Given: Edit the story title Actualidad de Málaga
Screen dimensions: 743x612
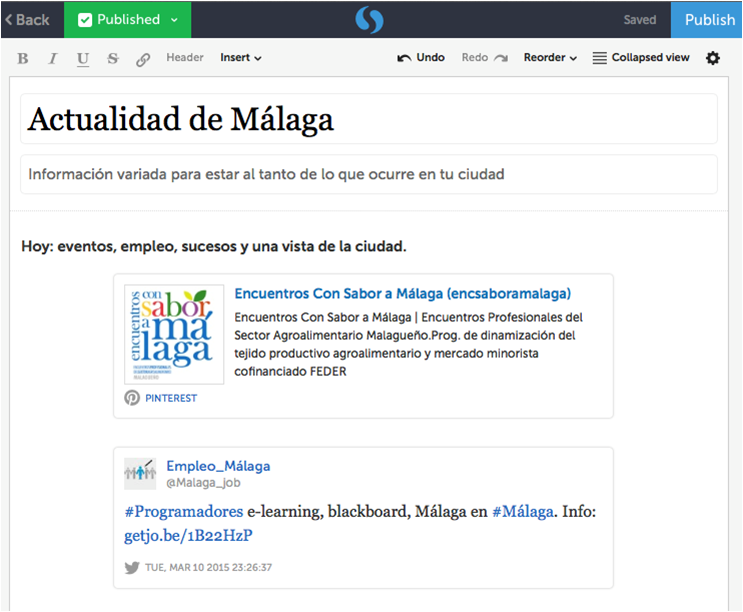Looking at the screenshot, I should [x=369, y=119].
